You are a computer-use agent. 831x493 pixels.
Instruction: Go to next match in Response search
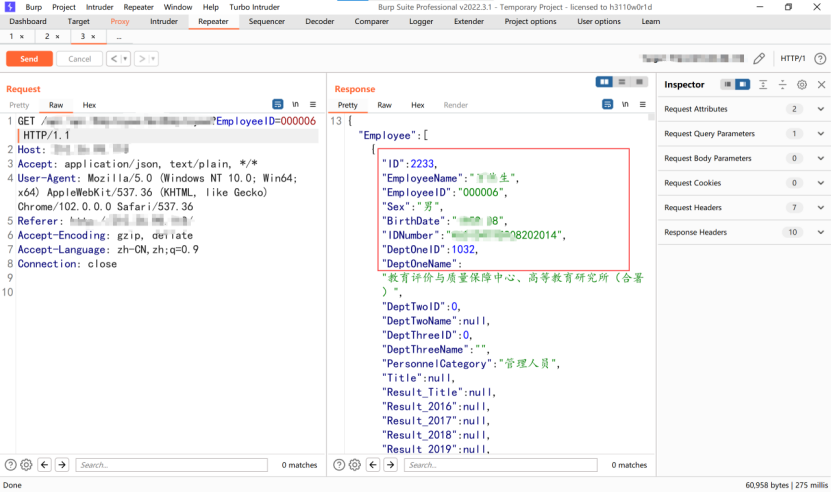point(391,465)
